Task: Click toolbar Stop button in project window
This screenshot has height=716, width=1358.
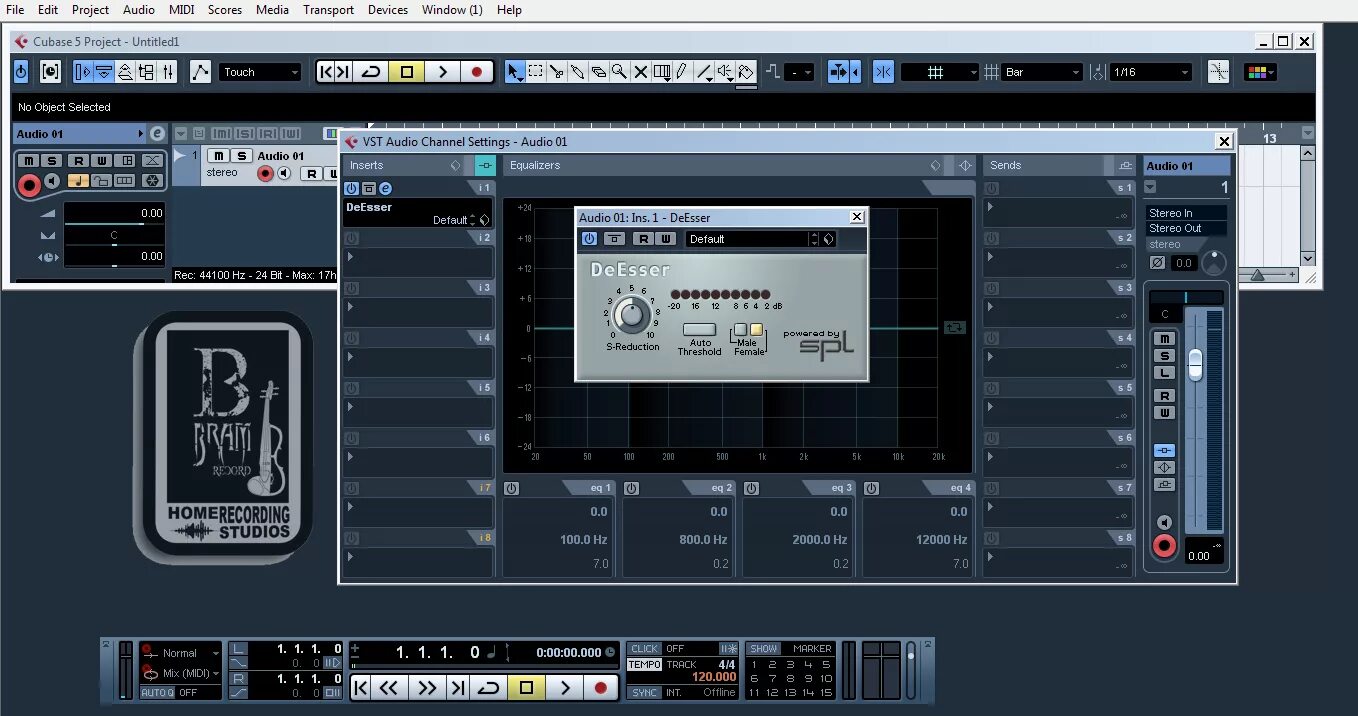Action: click(x=406, y=72)
